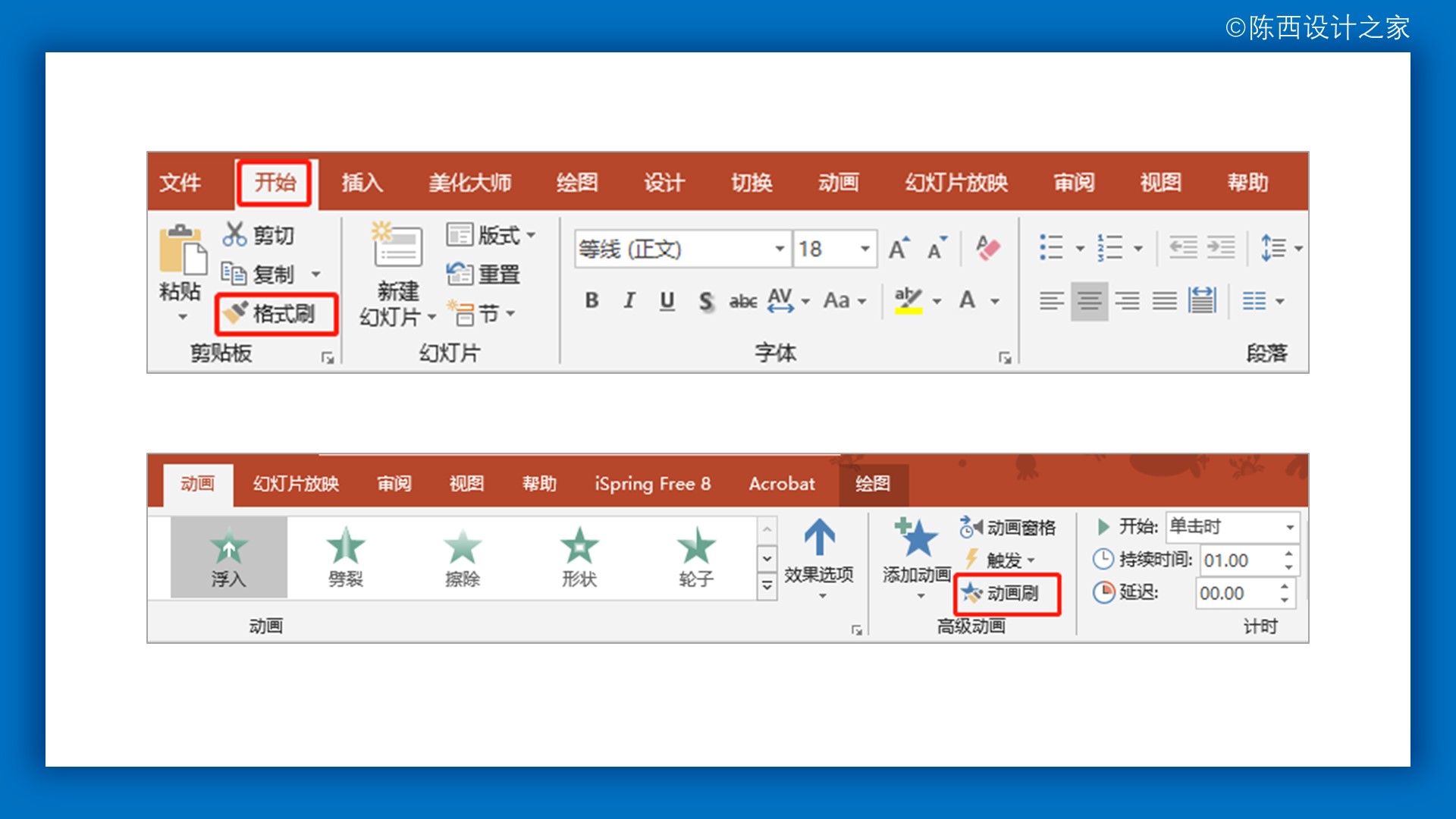
Task: Clear all formatting with the eraser icon
Action: click(987, 248)
